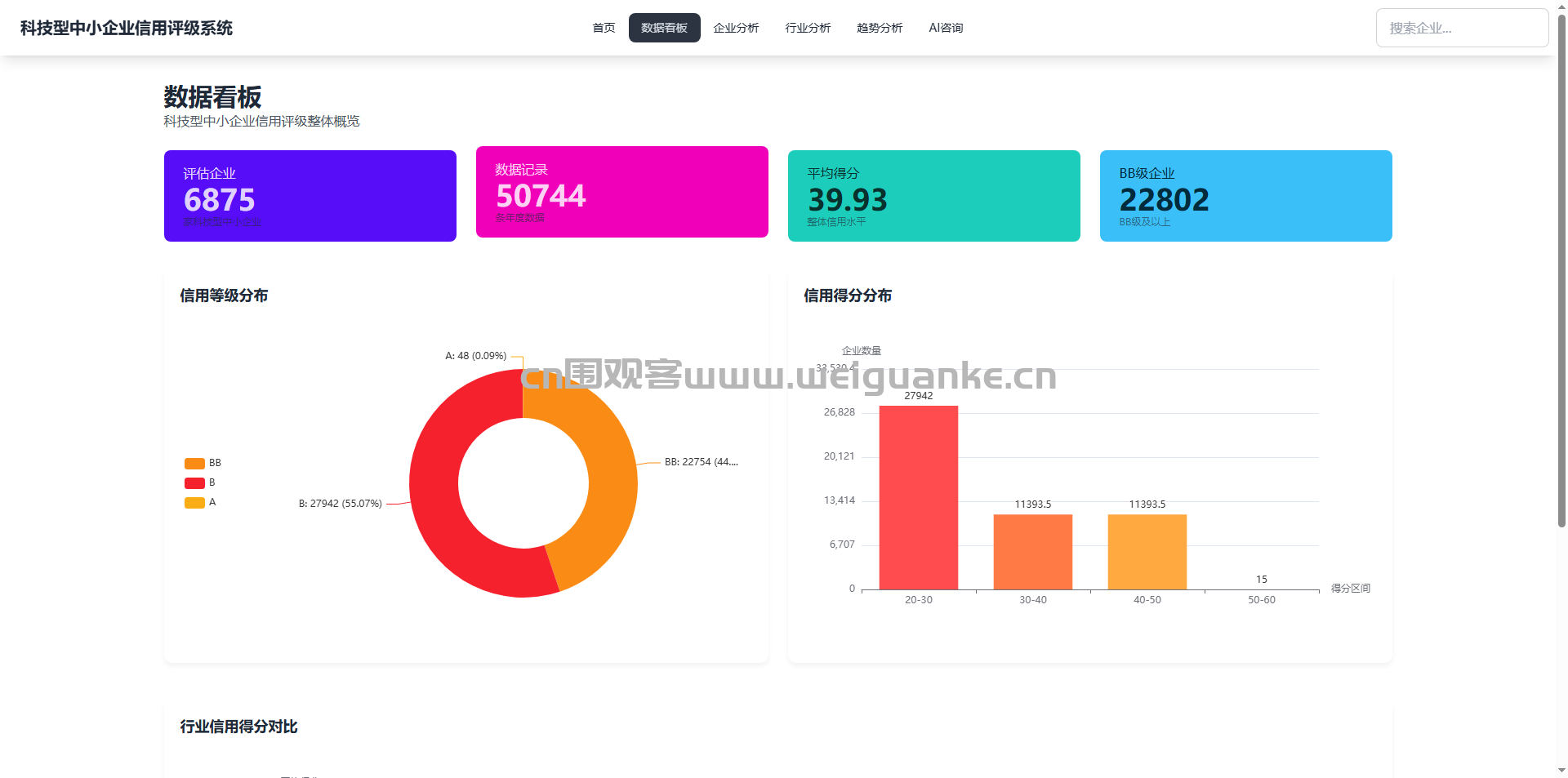This screenshot has height=778, width=1568.
Task: Toggle the B legend entry
Action: 200,482
